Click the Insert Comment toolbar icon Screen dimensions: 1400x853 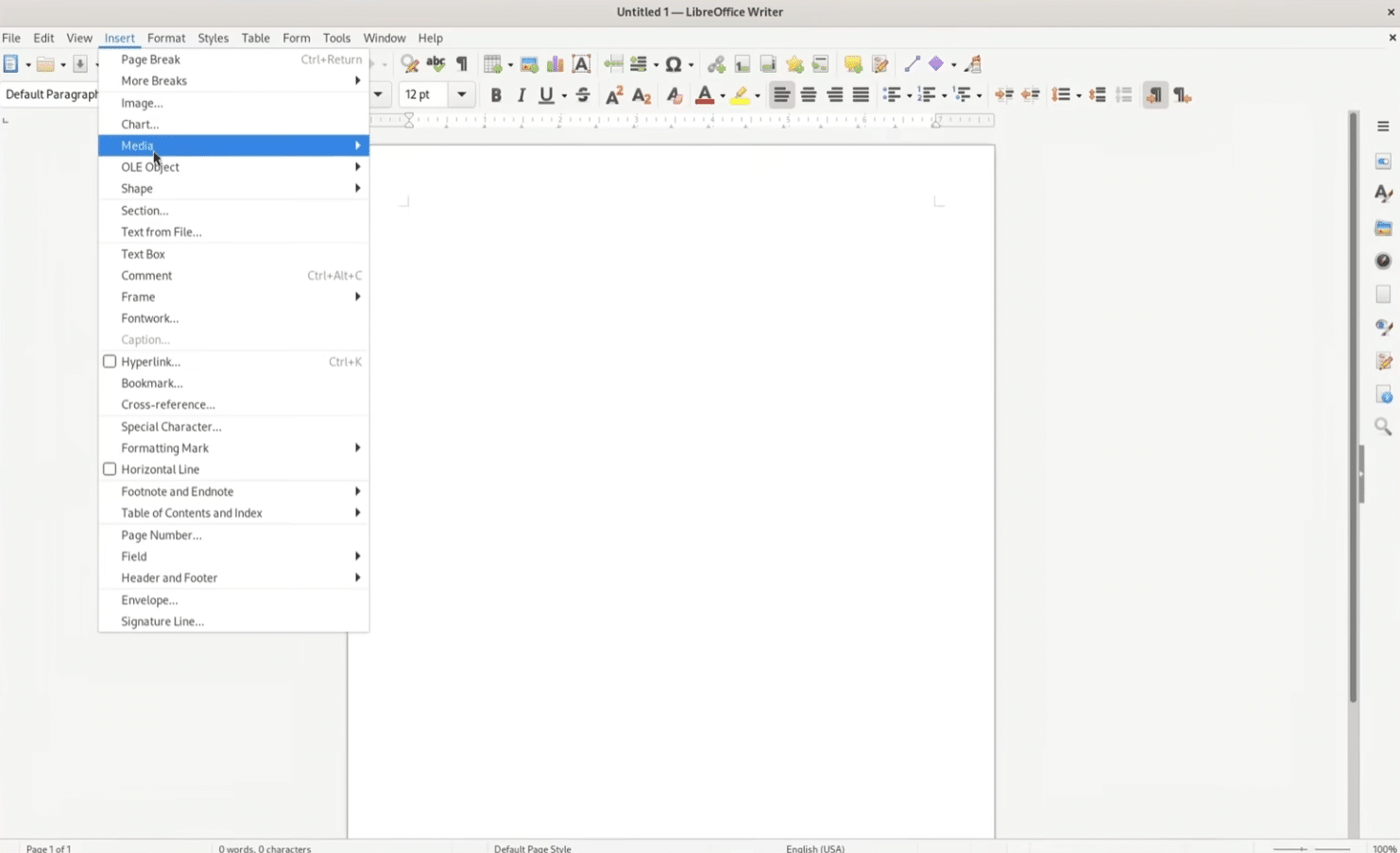click(x=854, y=64)
